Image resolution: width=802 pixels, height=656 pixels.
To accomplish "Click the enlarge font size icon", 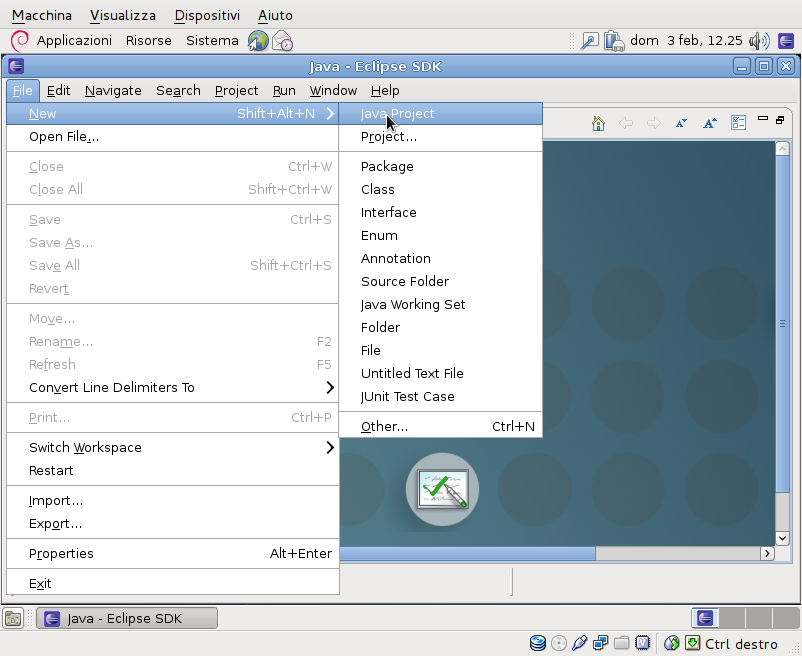I will click(x=709, y=123).
